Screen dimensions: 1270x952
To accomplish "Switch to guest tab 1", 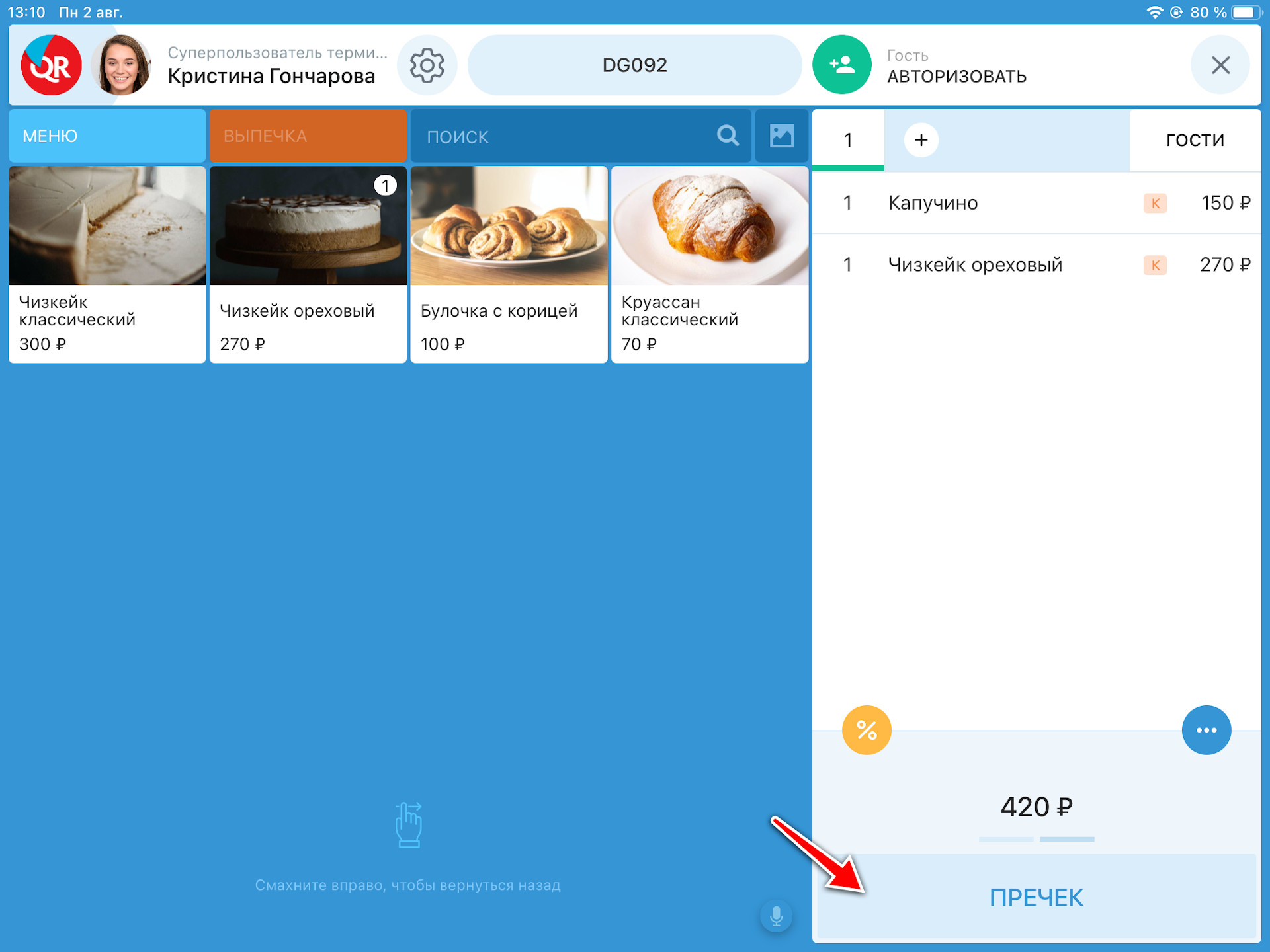I will 848,140.
